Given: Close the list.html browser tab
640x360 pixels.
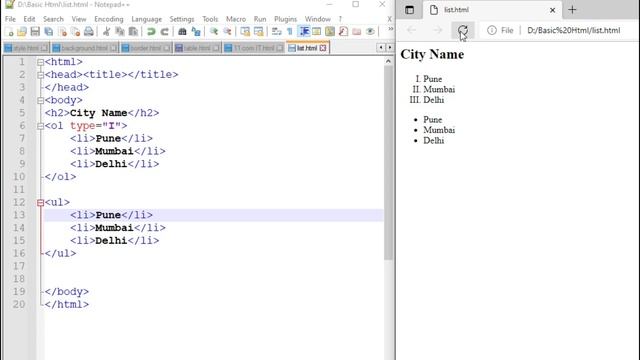Looking at the screenshot, I should [x=552, y=10].
